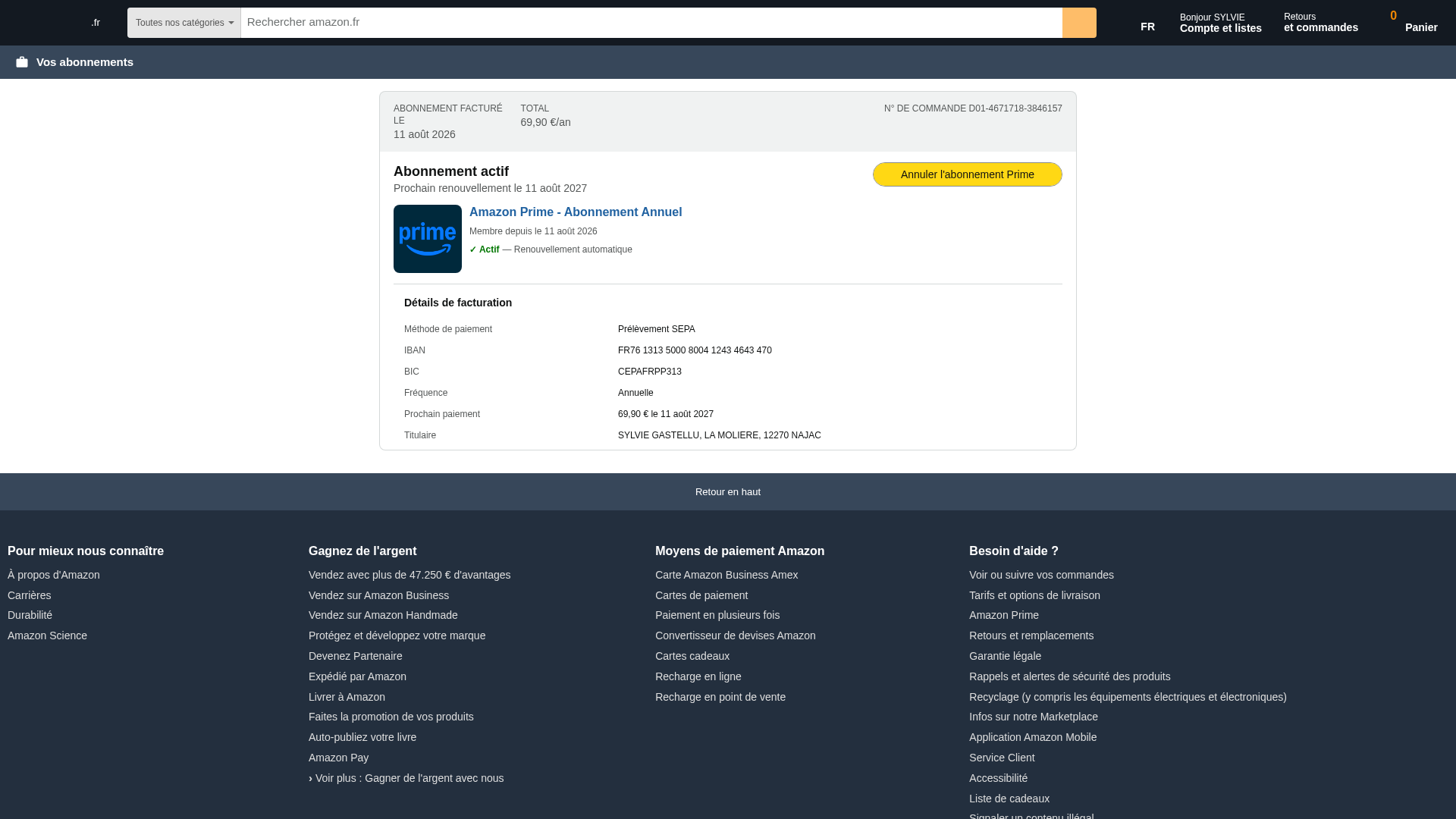Click Annuler l'abonnement Prime button
Screen dimensions: 1456x819
tap(967, 174)
